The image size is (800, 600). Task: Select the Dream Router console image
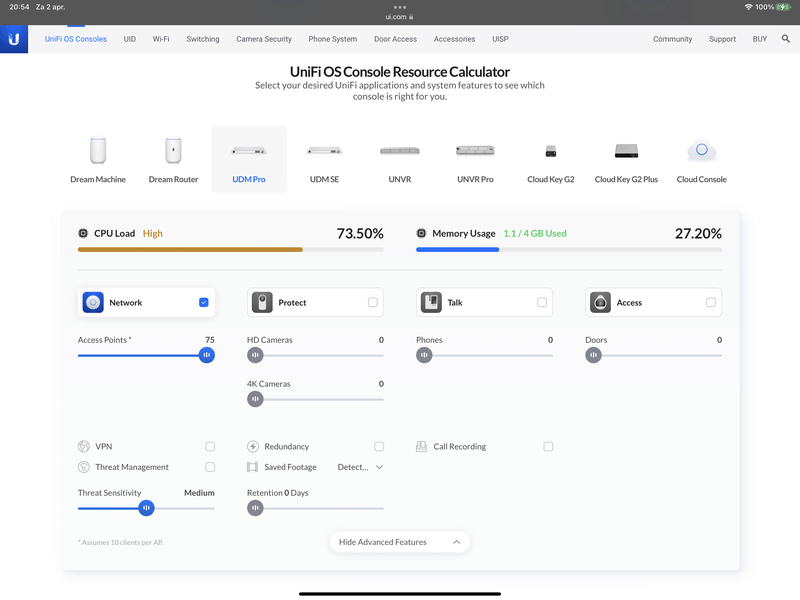tap(173, 151)
